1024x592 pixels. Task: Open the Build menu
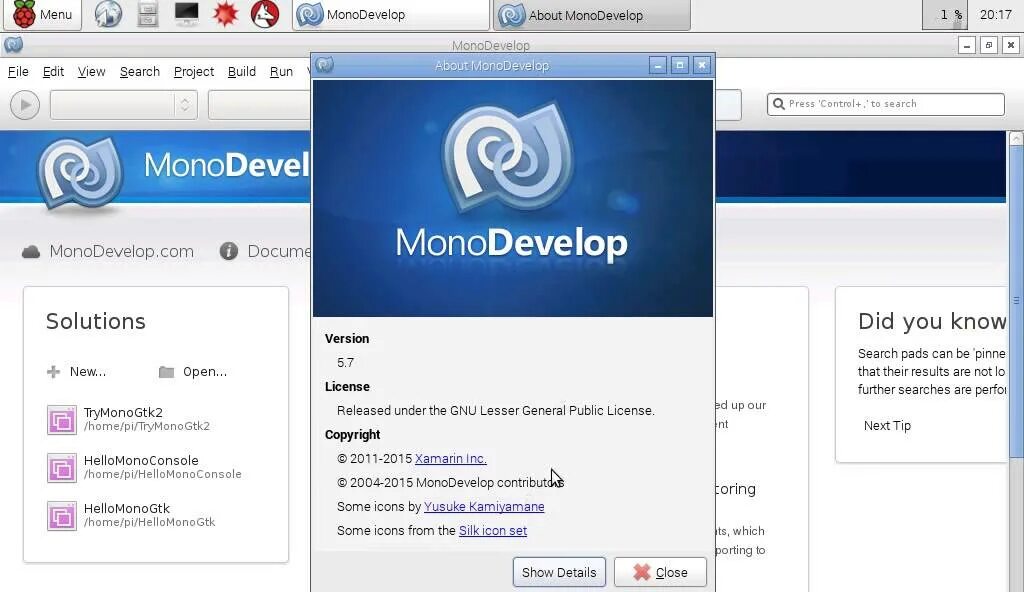click(x=242, y=71)
